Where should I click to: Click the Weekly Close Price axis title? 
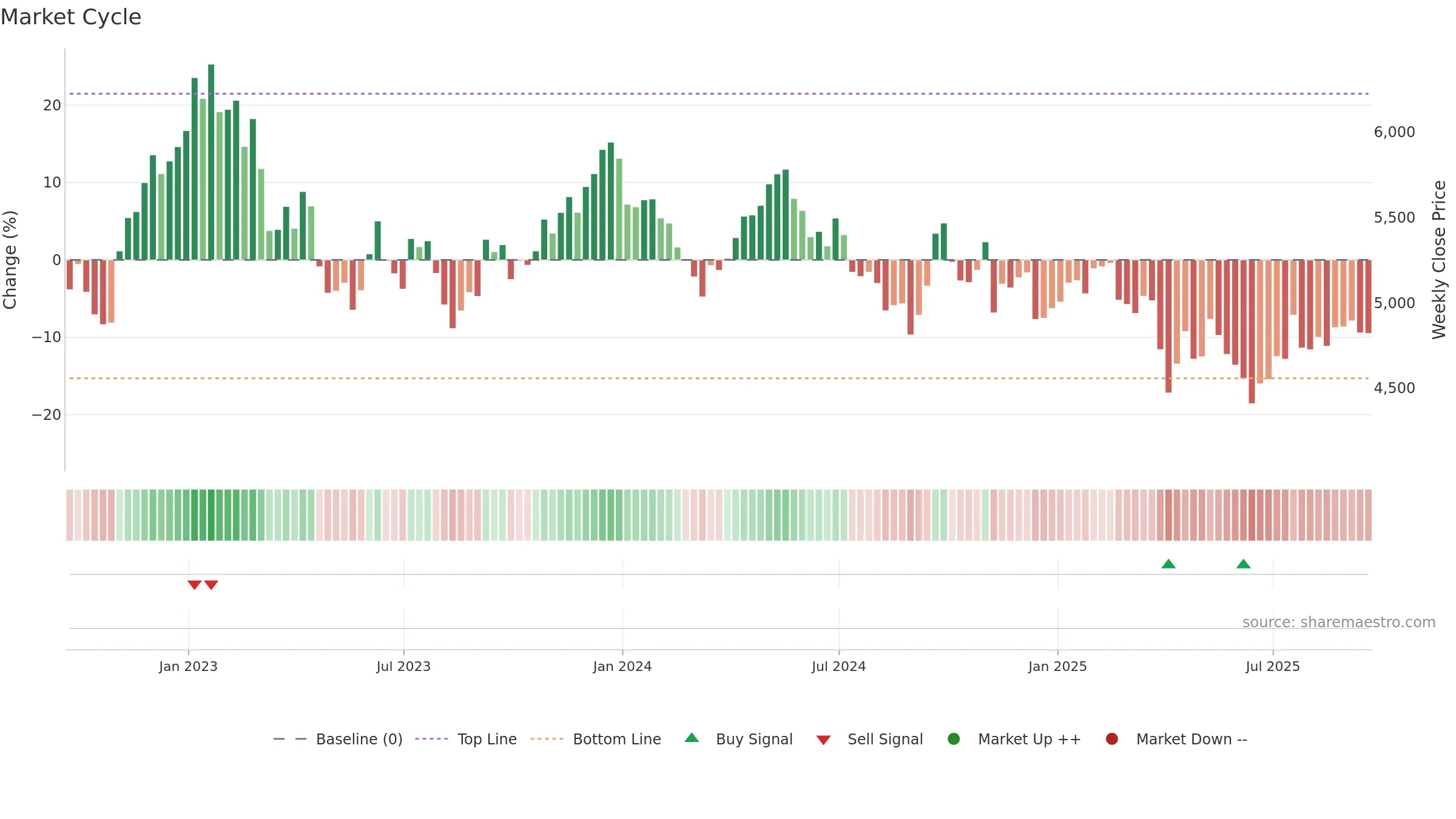point(1439,260)
